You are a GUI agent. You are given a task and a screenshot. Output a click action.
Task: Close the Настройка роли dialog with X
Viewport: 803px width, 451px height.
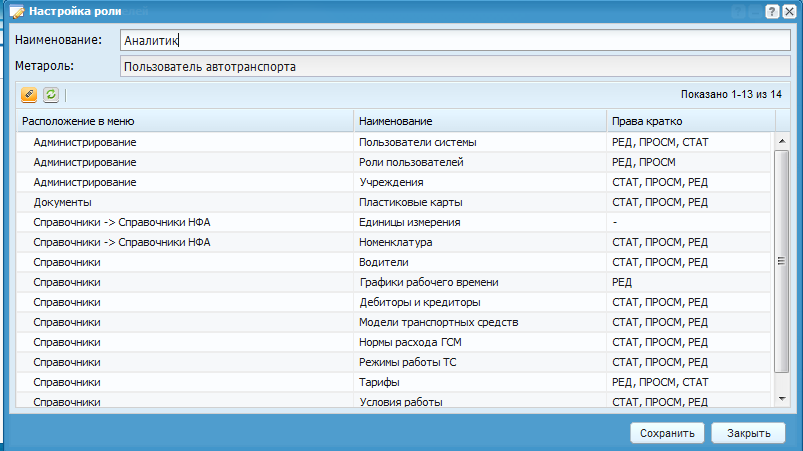point(790,11)
